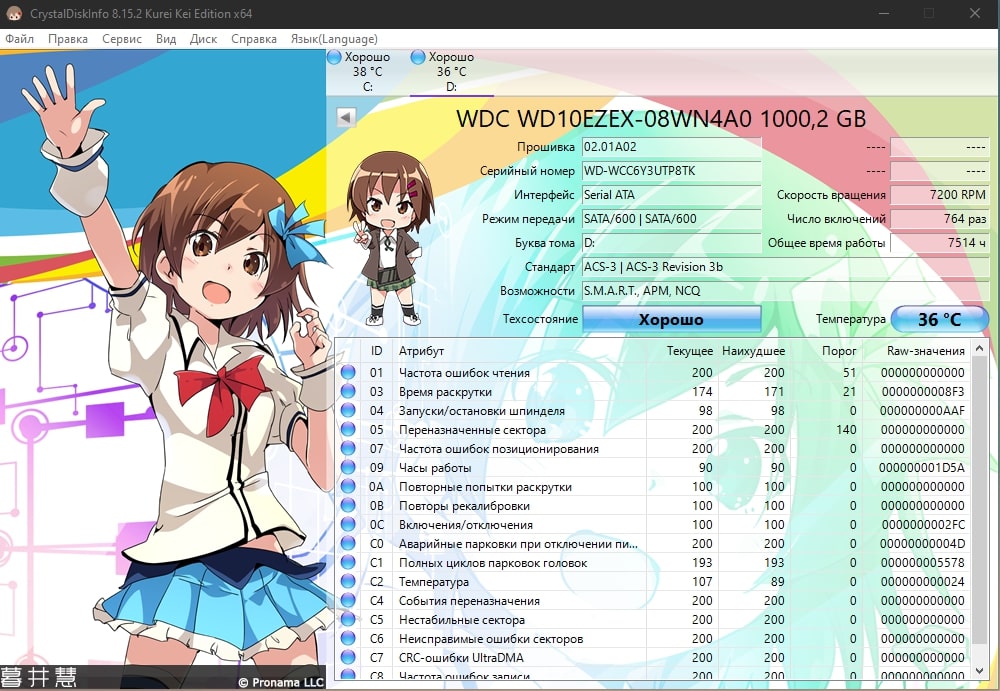Click the Хорошо health status button
The width and height of the screenshot is (1000, 691).
tap(671, 320)
